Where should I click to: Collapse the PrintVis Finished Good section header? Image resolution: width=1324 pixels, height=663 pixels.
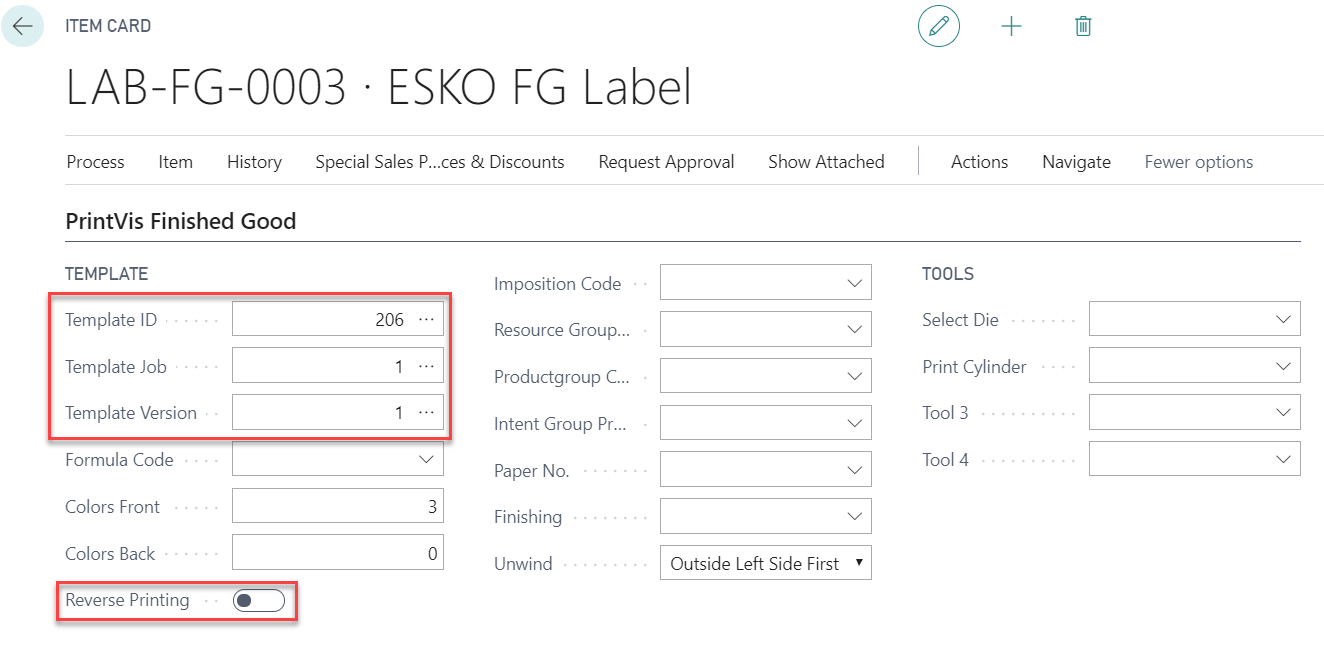(x=180, y=221)
